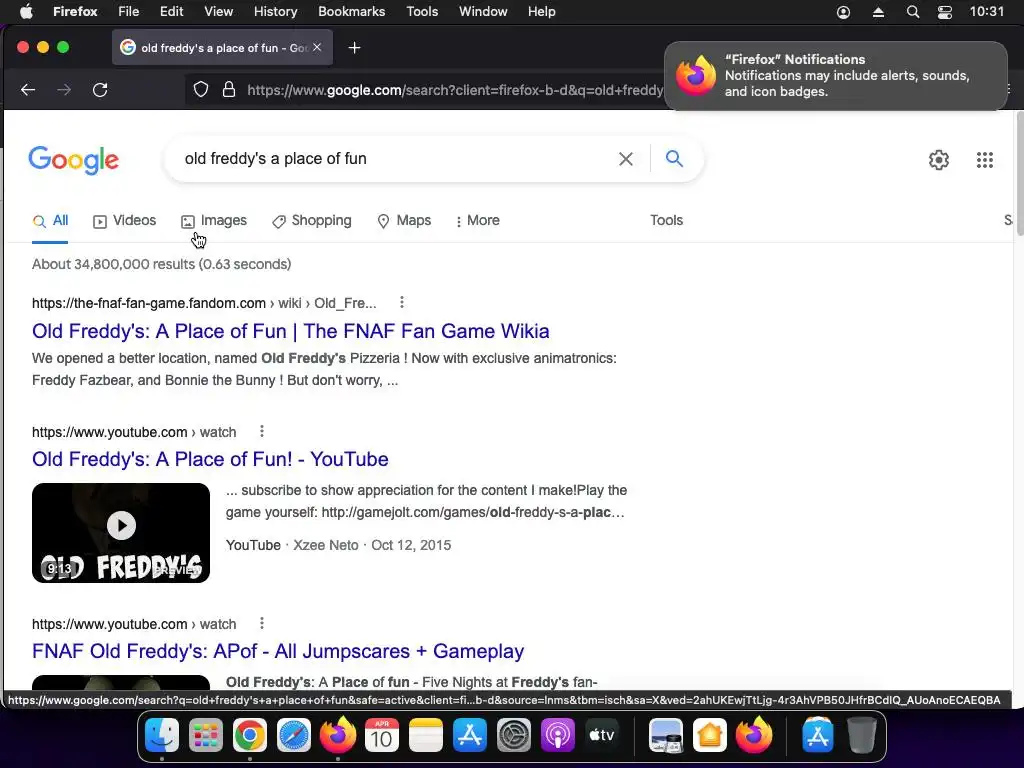This screenshot has width=1024, height=768.
Task: Open the three-dot menu for the FNAF Jumpscares result
Action: click(262, 623)
